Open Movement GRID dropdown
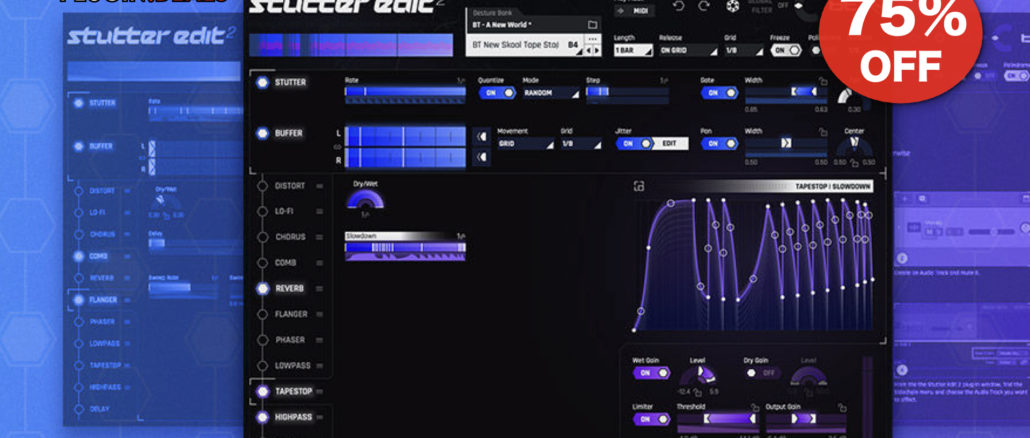1030x438 pixels. (526, 144)
